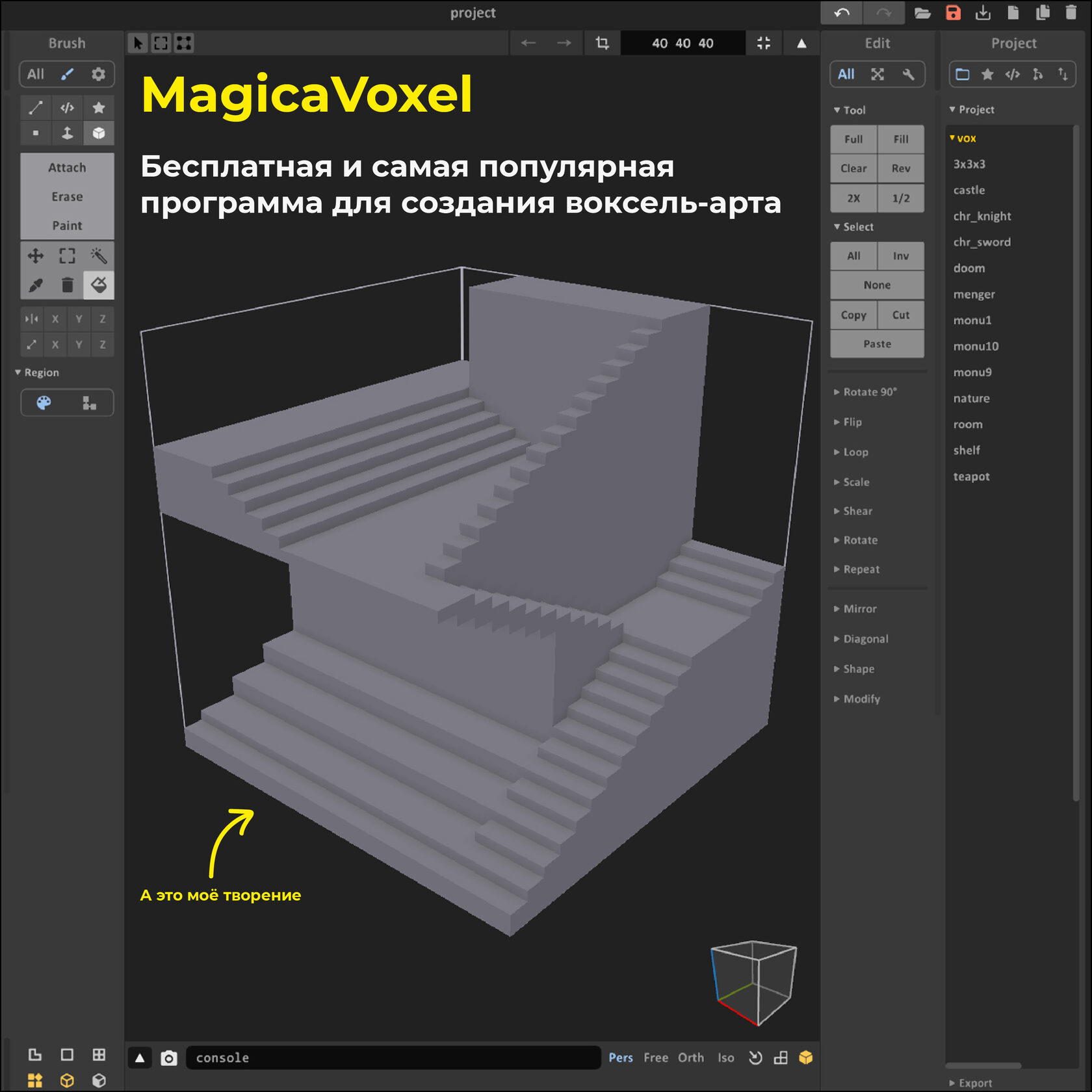The height and width of the screenshot is (1092, 1092).
Task: Open the teapot model in project list
Action: tap(971, 476)
